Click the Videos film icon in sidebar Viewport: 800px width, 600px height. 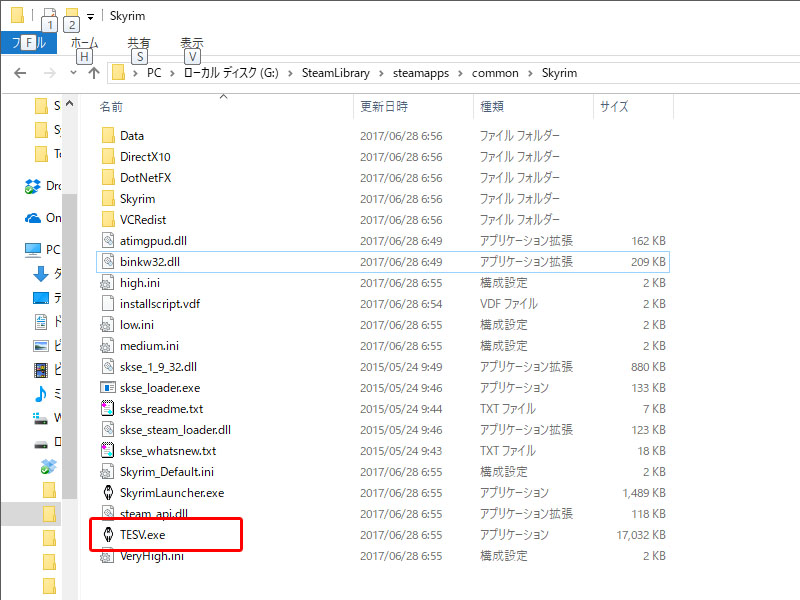tap(41, 369)
